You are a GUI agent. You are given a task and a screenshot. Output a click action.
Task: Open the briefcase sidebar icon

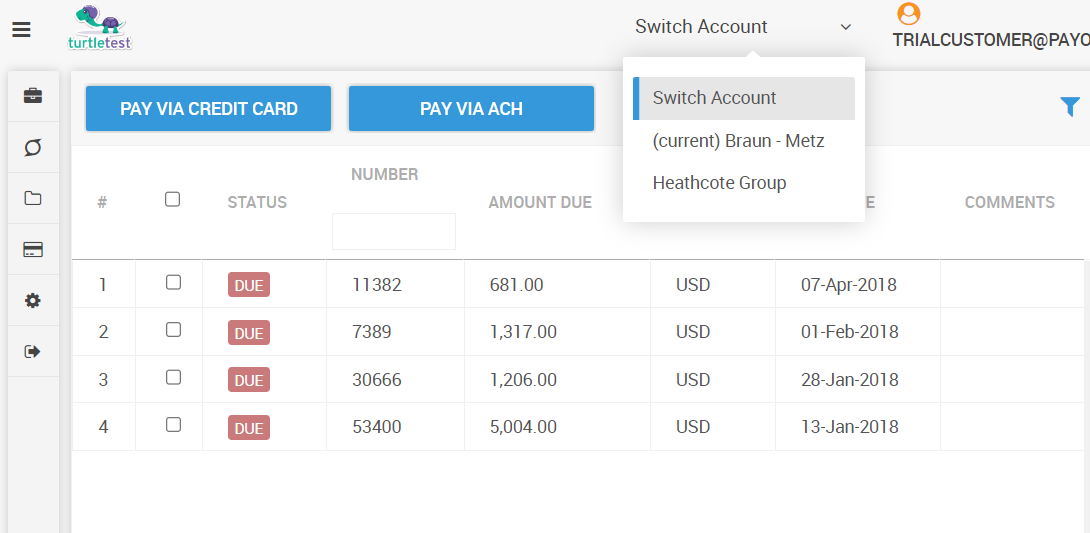33,96
